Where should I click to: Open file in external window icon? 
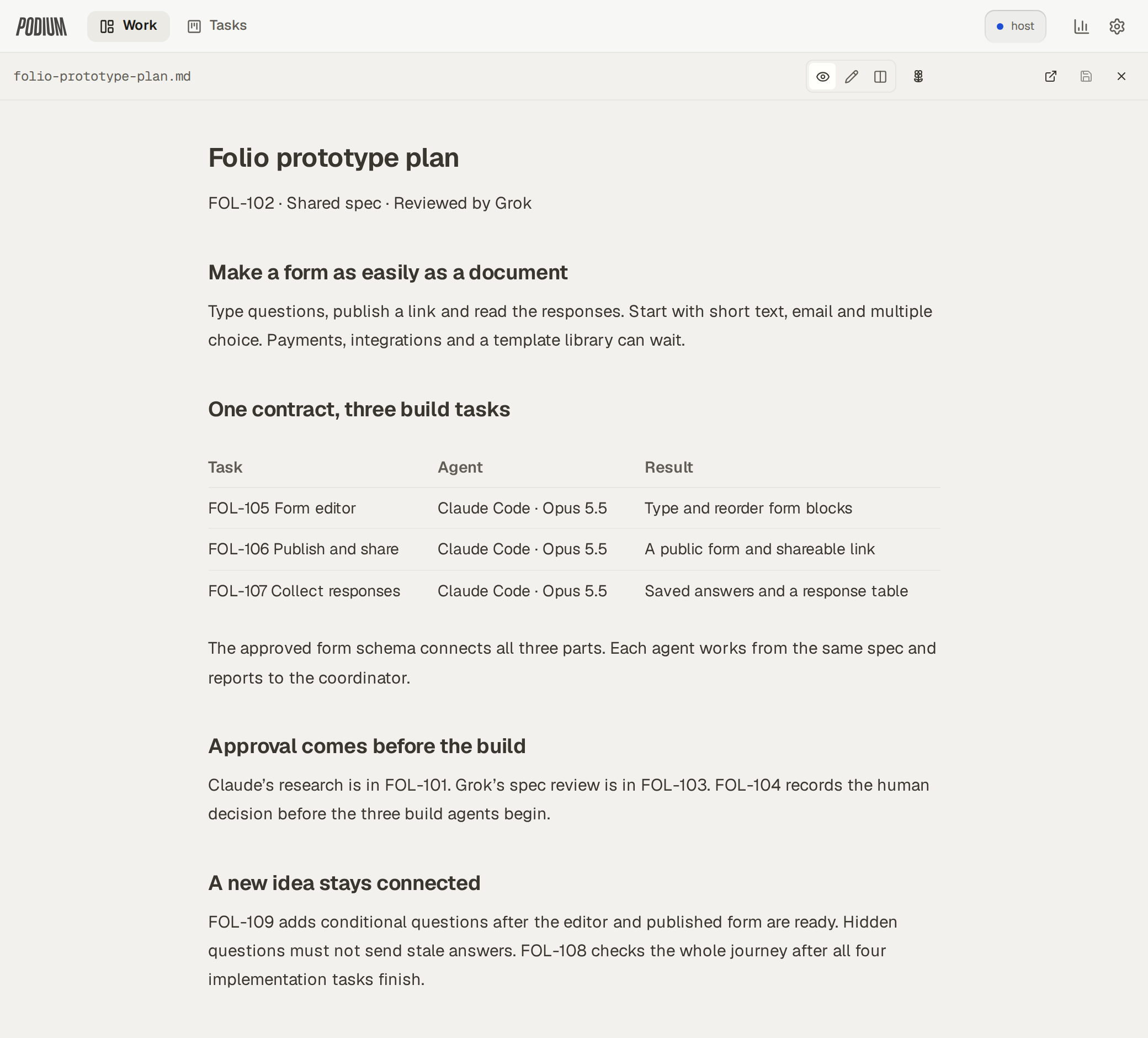pos(1051,76)
